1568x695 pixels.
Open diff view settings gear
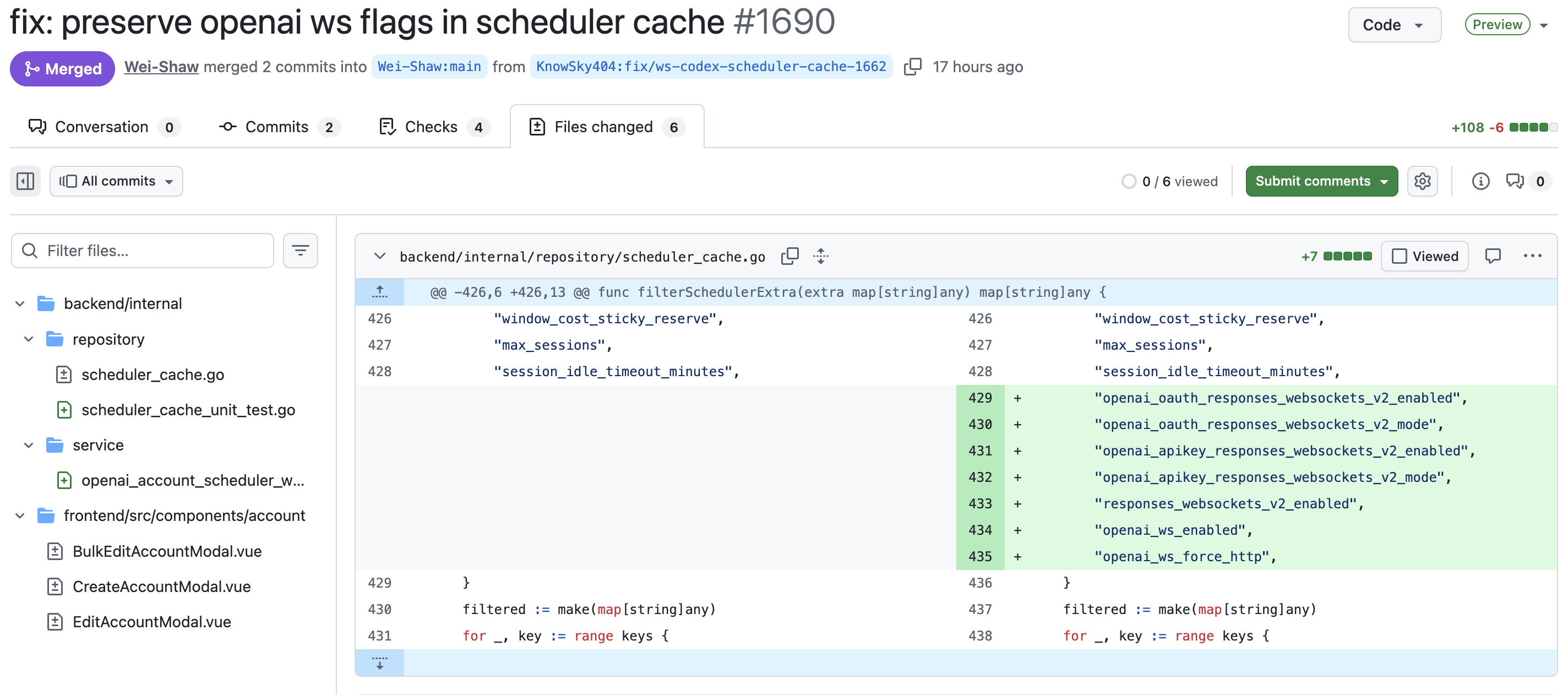(x=1423, y=181)
